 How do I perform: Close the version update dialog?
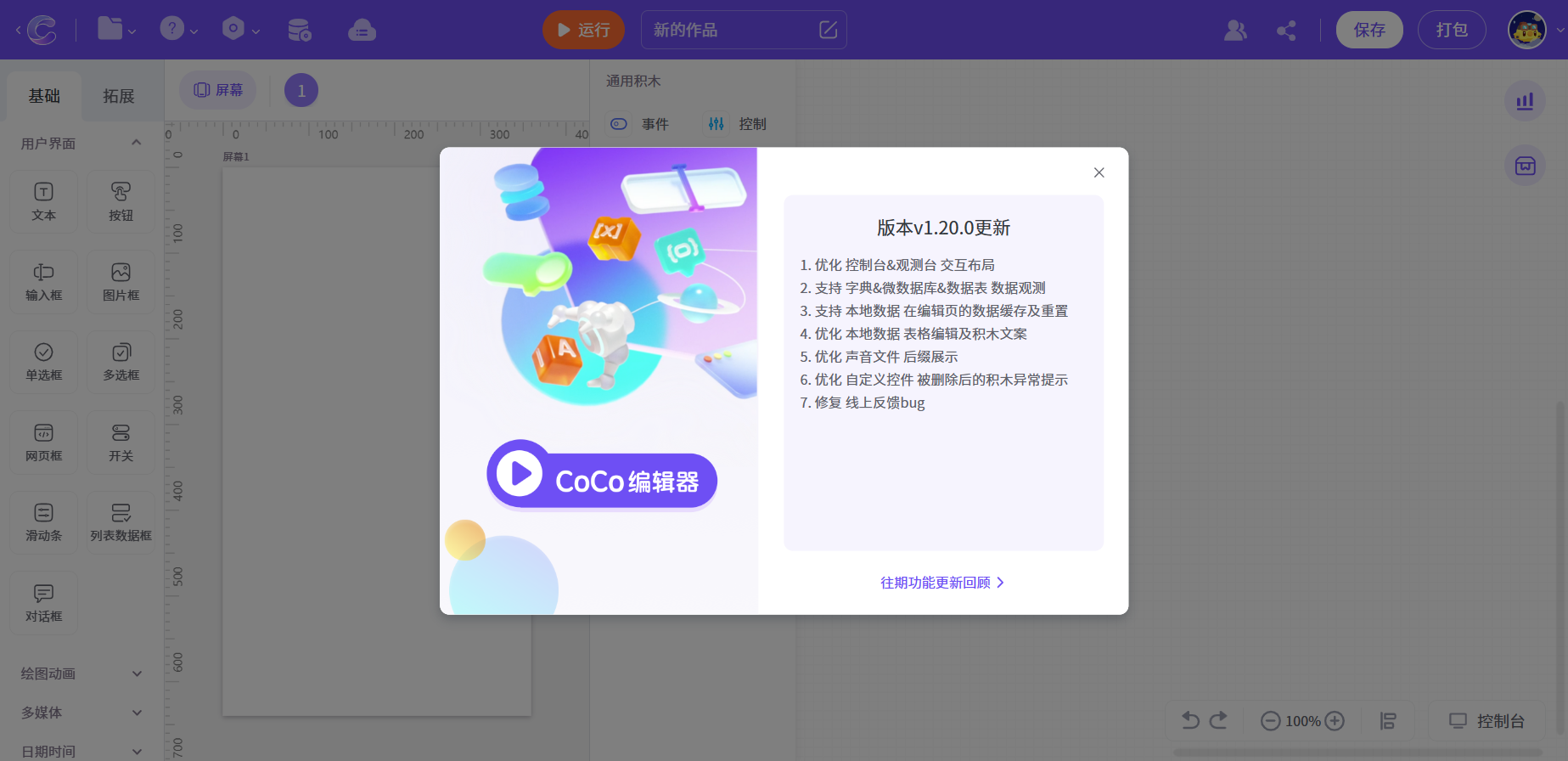[1099, 172]
